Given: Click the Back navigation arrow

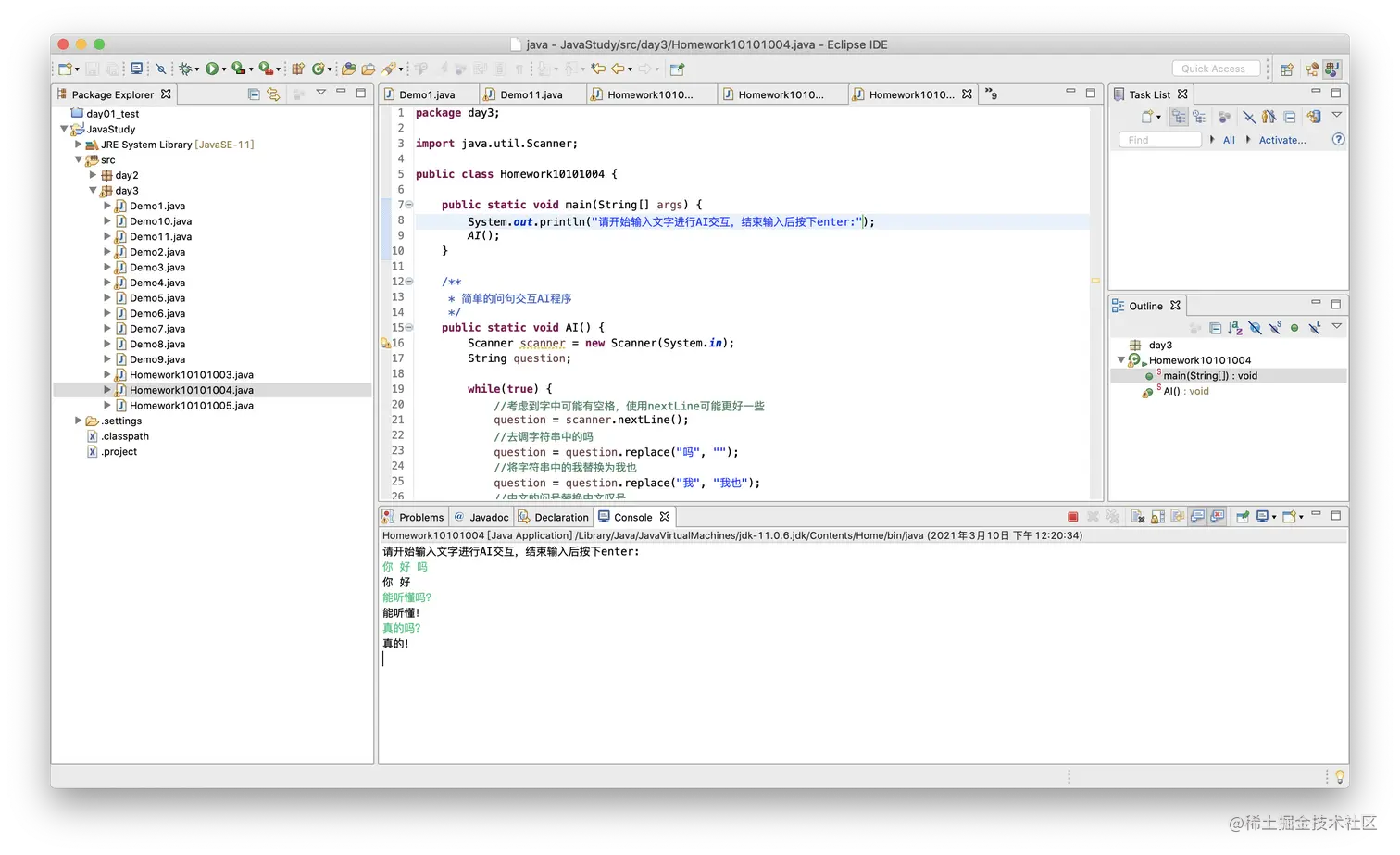Looking at the screenshot, I should click(618, 69).
